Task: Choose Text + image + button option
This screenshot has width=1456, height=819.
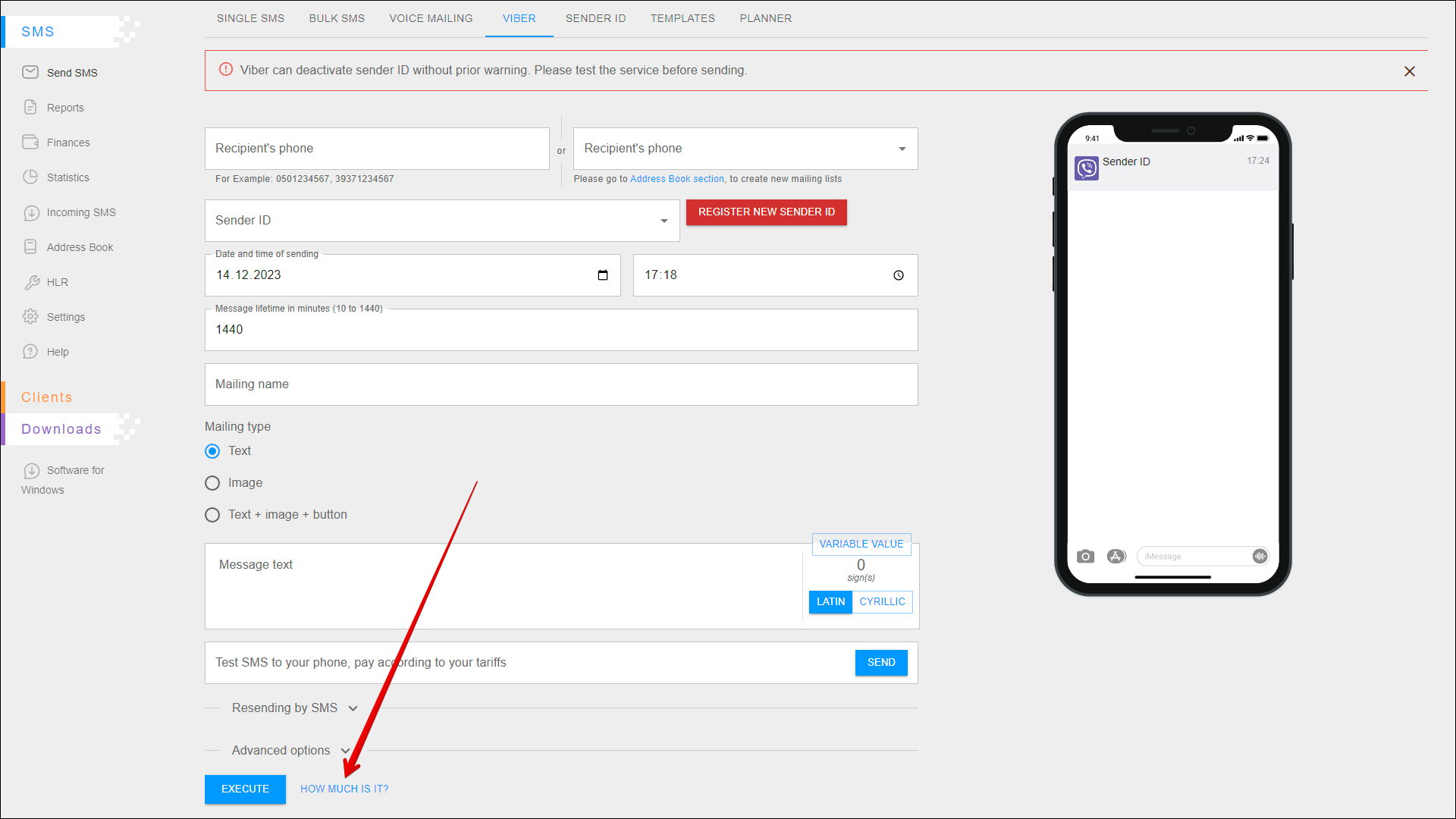Action: [x=212, y=515]
